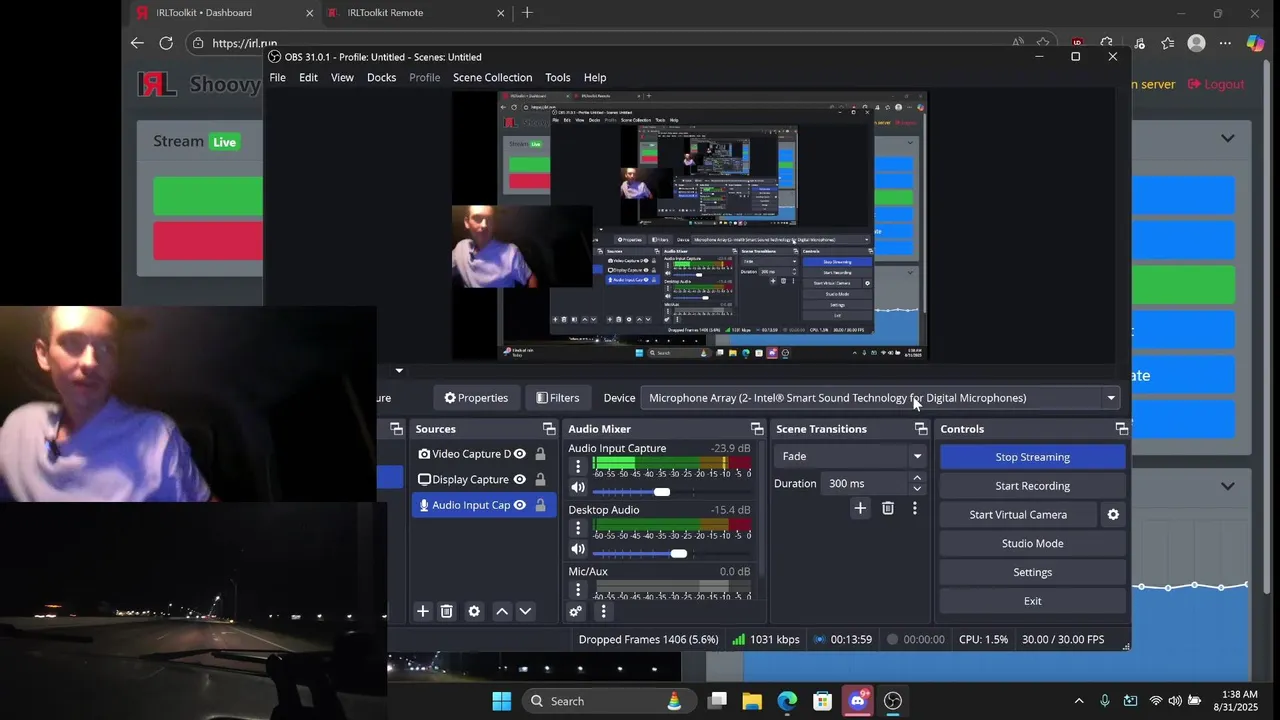Open advanced audio properties gears icon

pyautogui.click(x=576, y=611)
